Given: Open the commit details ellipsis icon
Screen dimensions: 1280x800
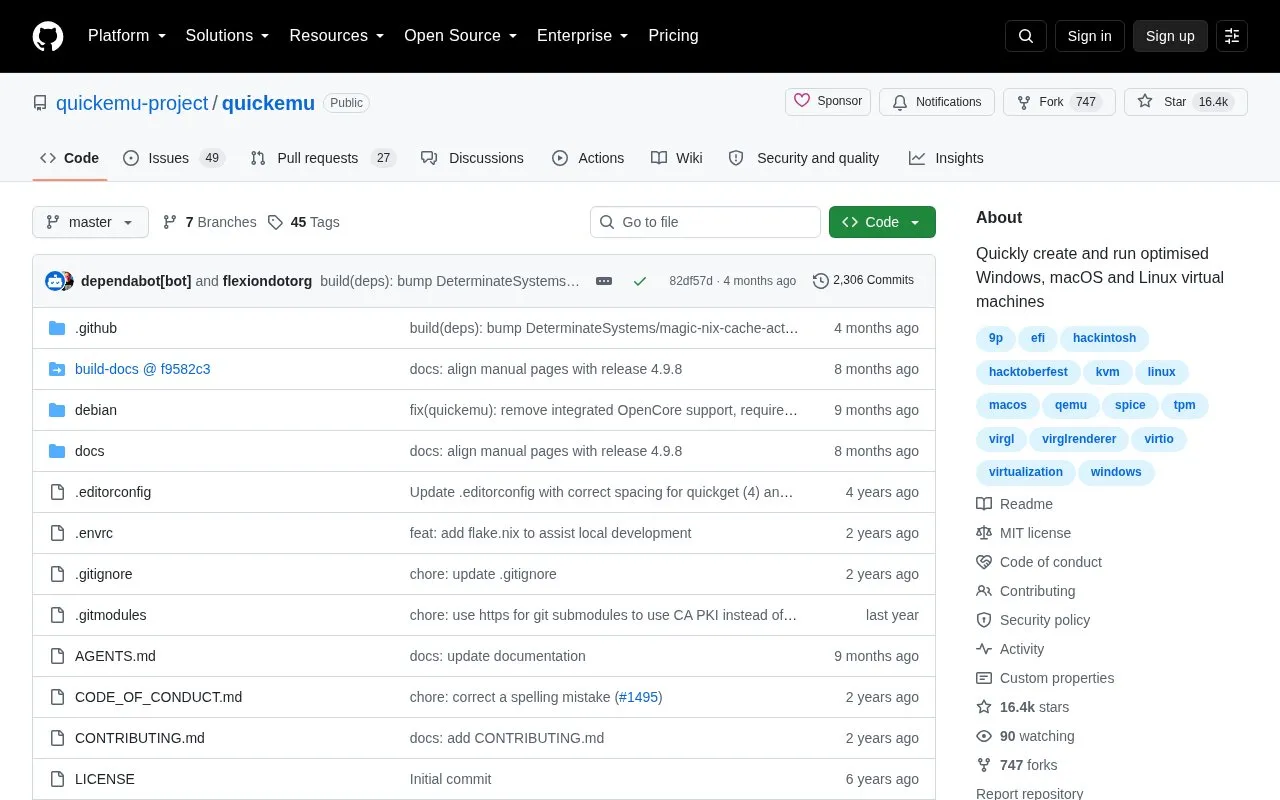Looking at the screenshot, I should 604,281.
